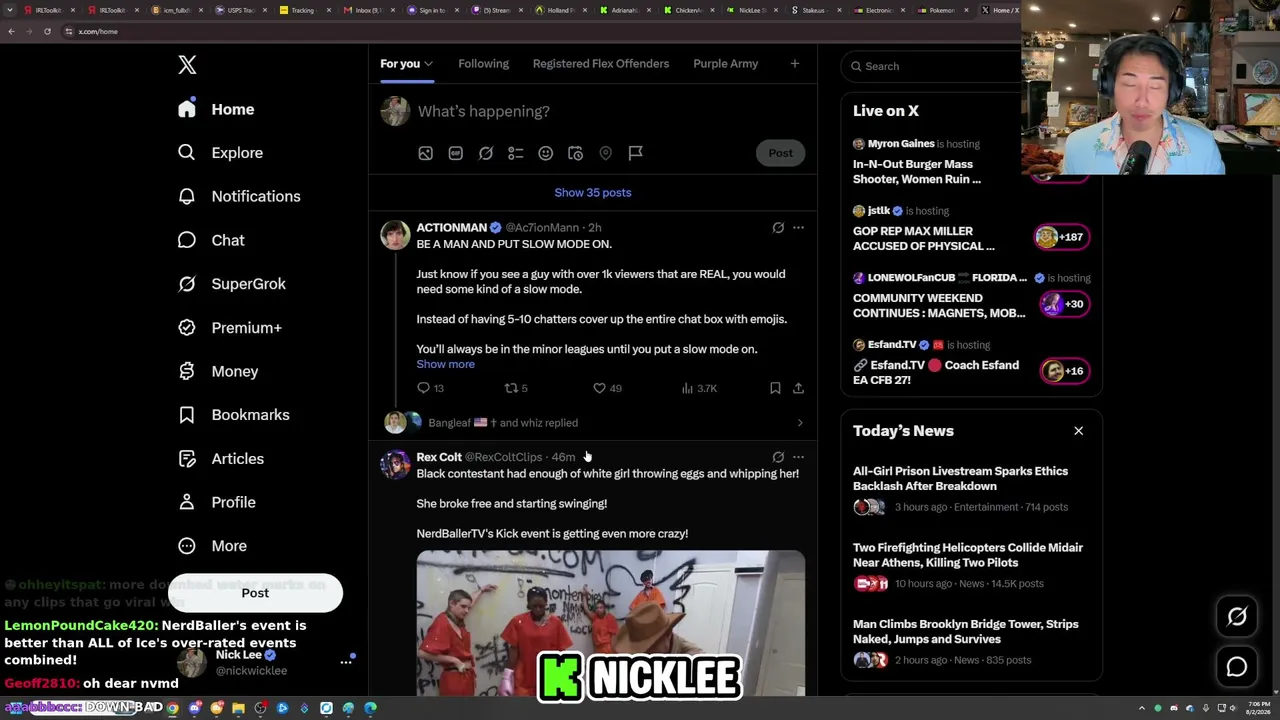Open the Explore page
1280x720 pixels.
[x=221, y=153]
